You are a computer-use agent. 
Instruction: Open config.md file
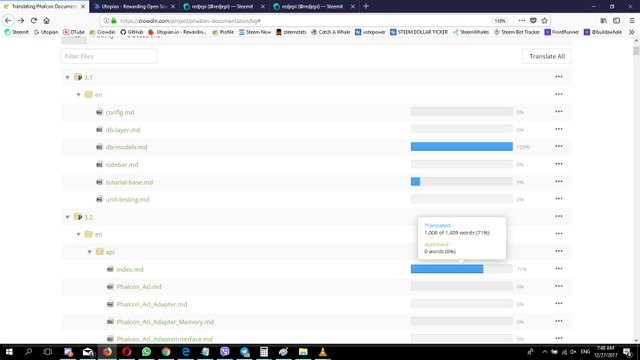pyautogui.click(x=120, y=112)
